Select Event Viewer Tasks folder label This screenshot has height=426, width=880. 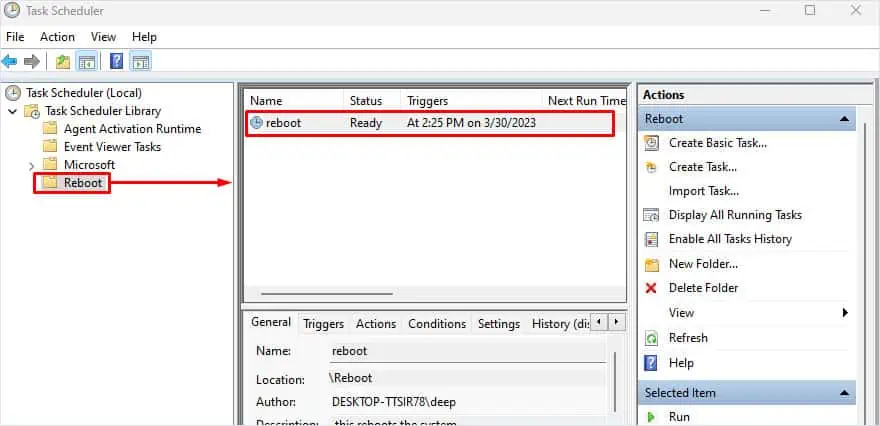coord(112,147)
